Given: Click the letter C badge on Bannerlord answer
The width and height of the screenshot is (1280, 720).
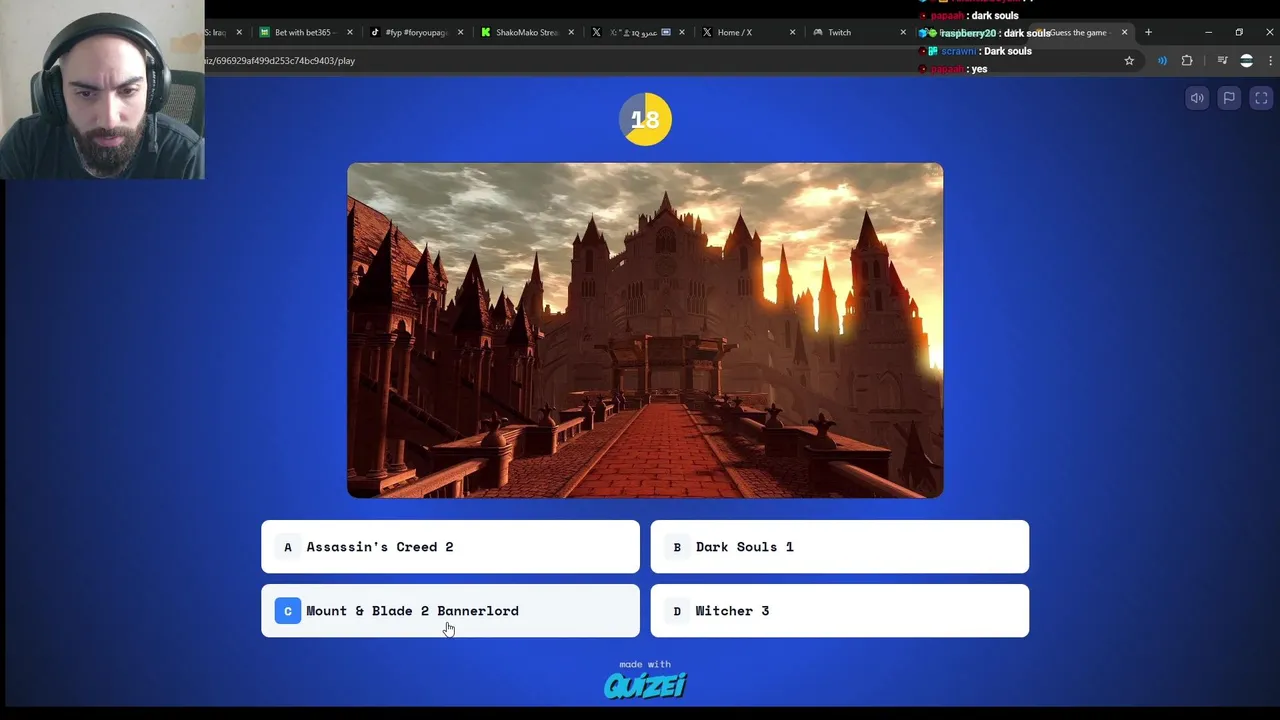Looking at the screenshot, I should tap(288, 611).
